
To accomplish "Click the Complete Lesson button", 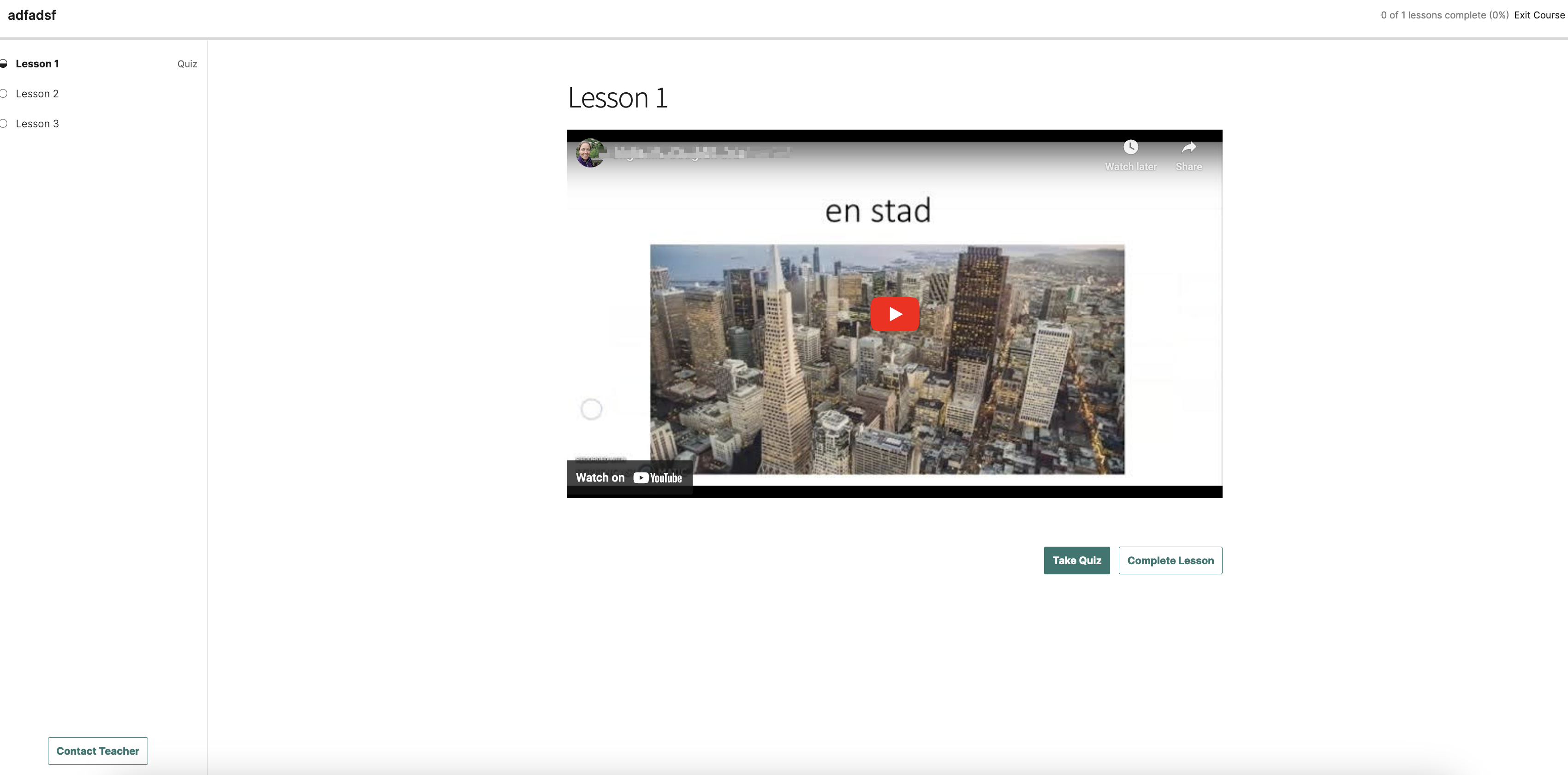I will point(1170,560).
